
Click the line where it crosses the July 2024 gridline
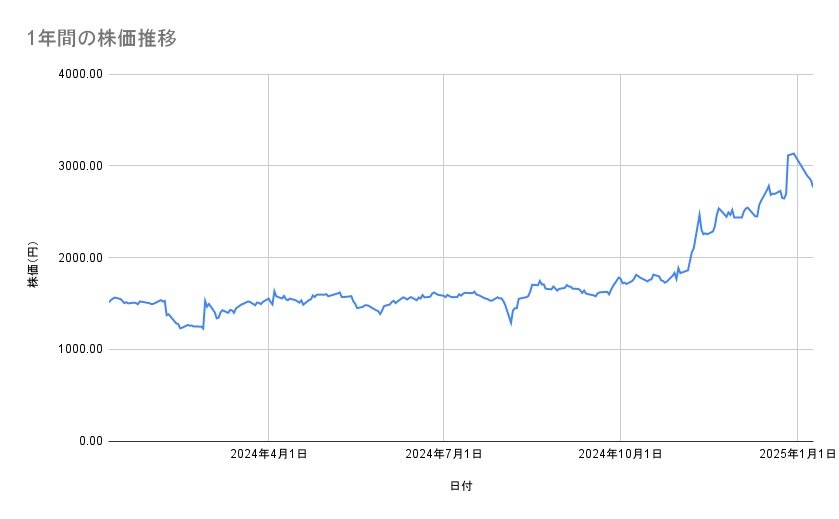[443, 296]
